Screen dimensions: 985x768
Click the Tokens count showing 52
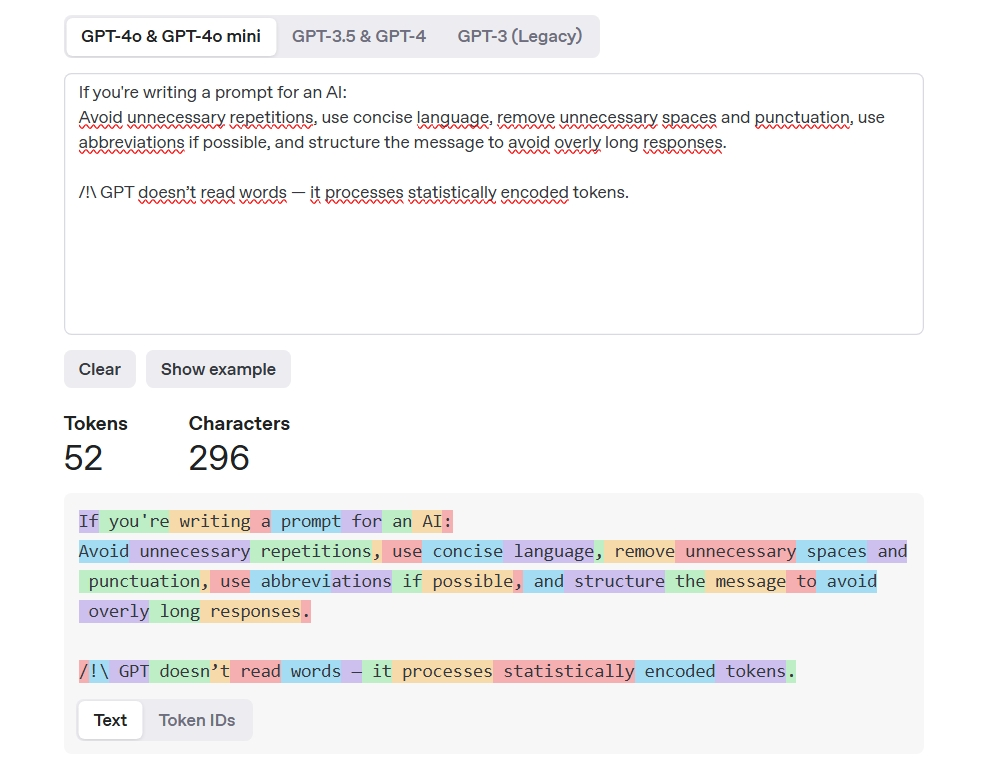click(x=85, y=458)
